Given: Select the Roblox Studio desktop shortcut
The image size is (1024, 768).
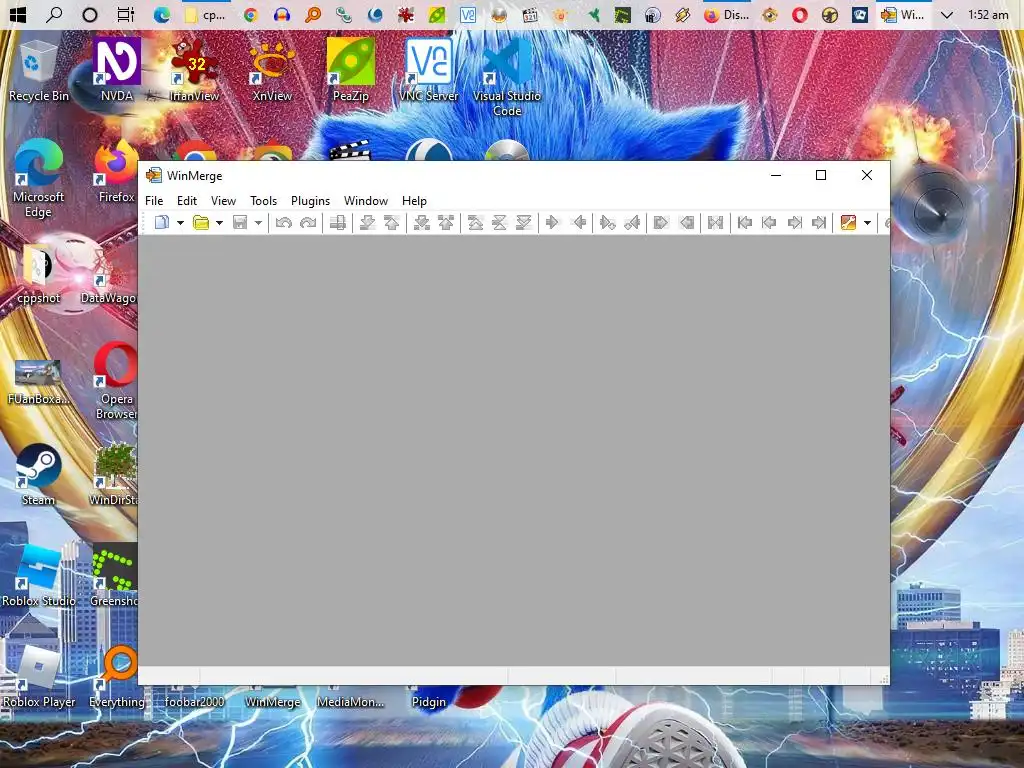Looking at the screenshot, I should 39,576.
